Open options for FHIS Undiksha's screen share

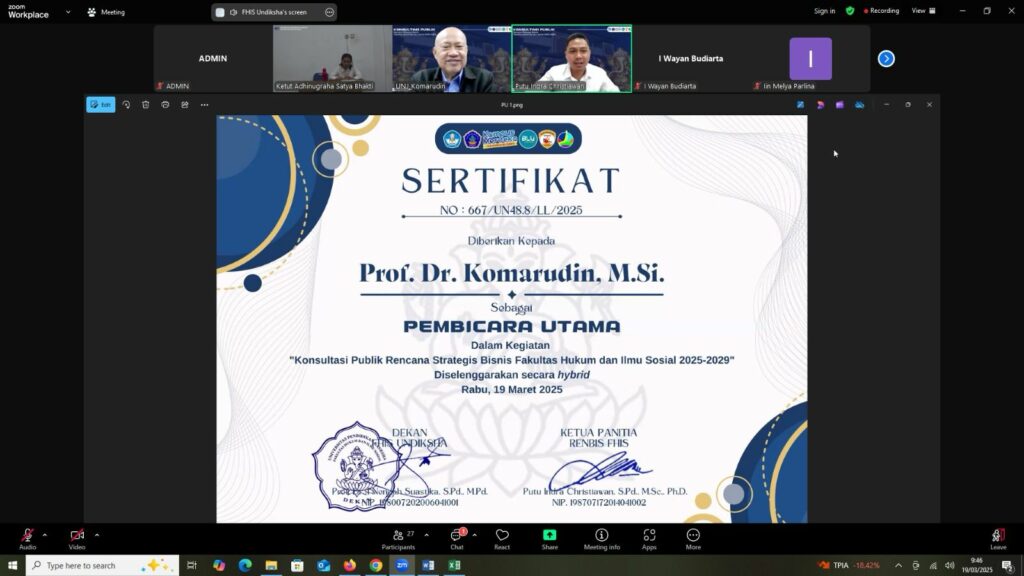(x=329, y=12)
